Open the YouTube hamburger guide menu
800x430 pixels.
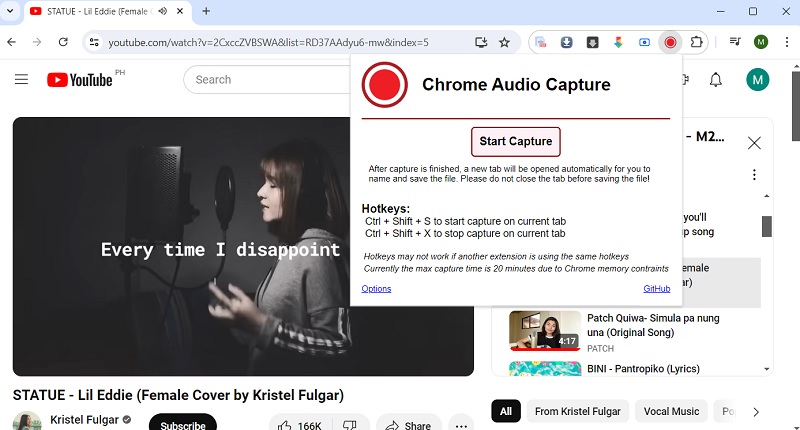(21, 80)
